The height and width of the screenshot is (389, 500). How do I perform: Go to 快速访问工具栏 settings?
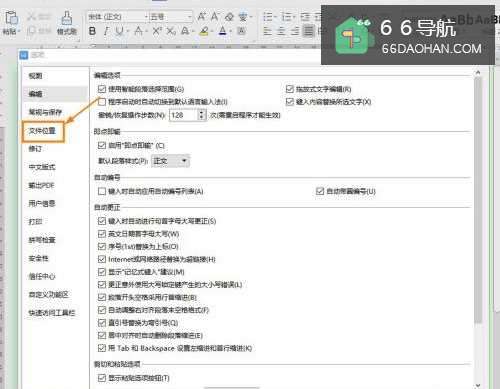click(52, 313)
